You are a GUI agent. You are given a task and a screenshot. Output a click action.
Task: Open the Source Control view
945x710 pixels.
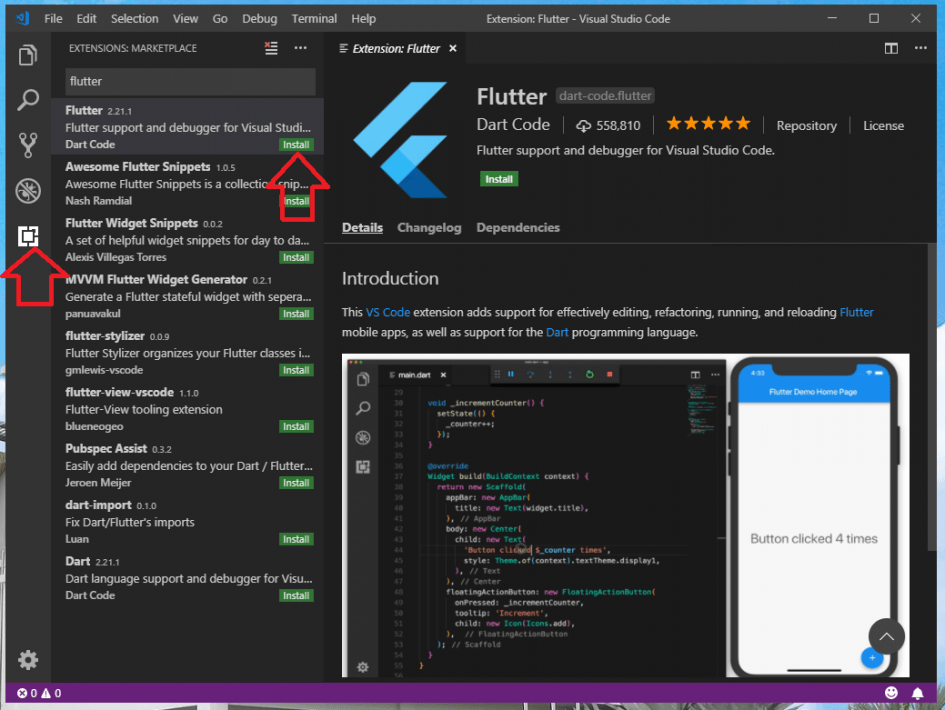click(x=28, y=145)
